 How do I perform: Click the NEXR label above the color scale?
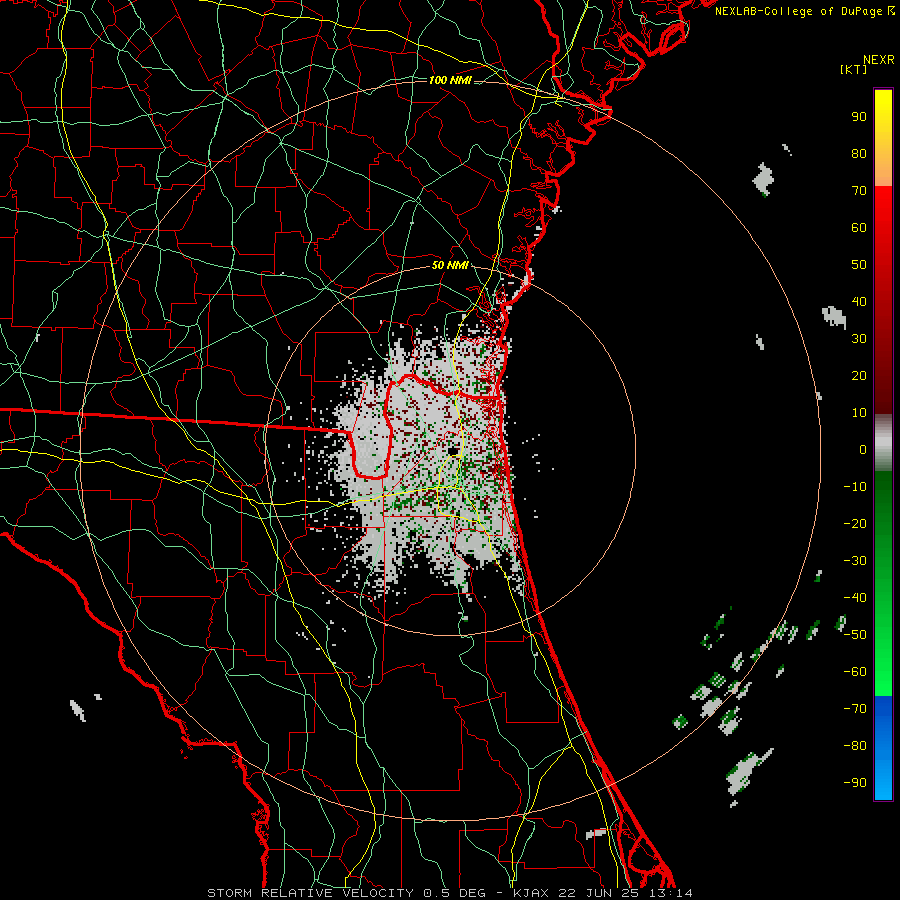(878, 60)
